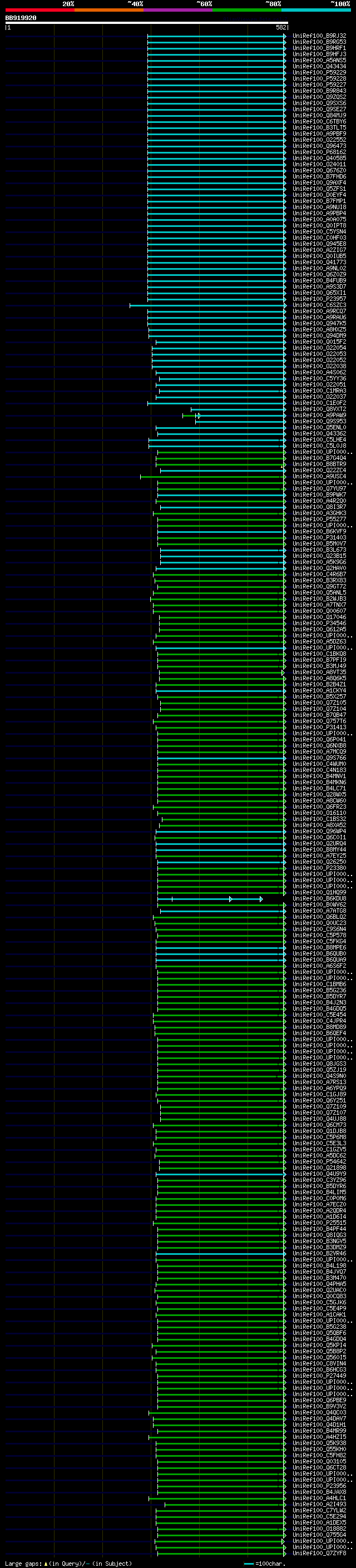Click the UniRef100_Q8VXT2 label
This screenshot has height=1568, width=356.
coord(319,409)
